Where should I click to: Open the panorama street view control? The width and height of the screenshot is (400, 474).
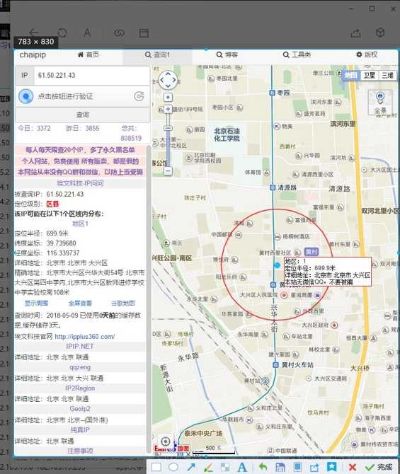click(380, 102)
